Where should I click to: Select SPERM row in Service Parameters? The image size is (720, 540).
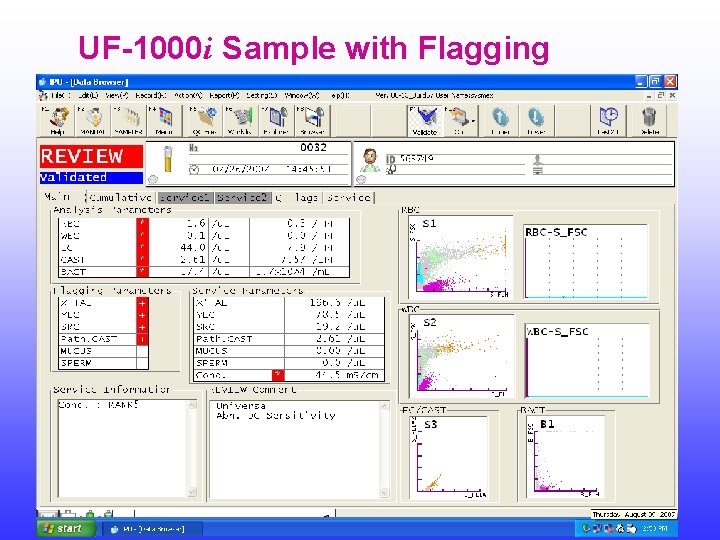pyautogui.click(x=289, y=363)
